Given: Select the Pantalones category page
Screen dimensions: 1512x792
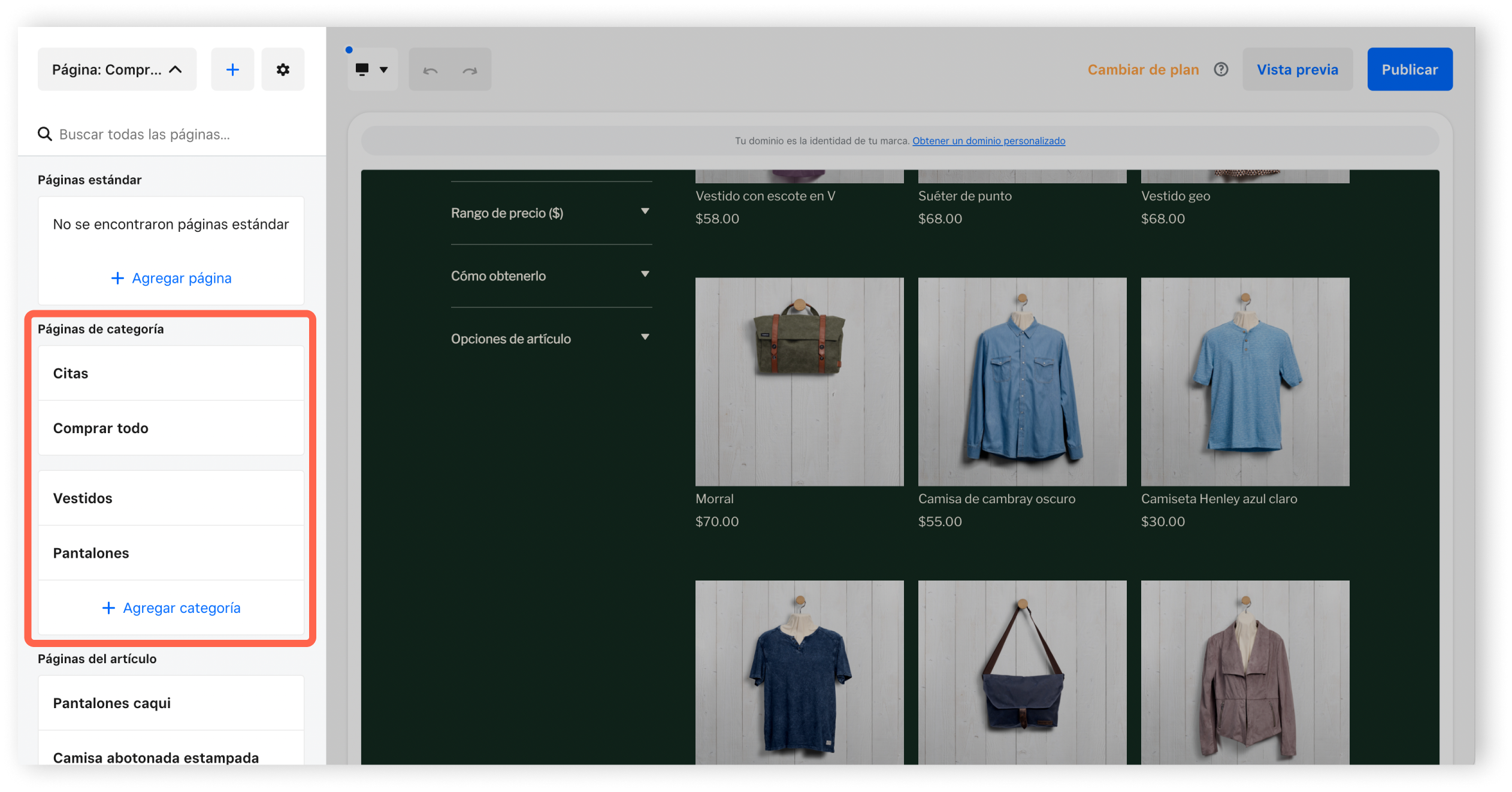Looking at the screenshot, I should pyautogui.click(x=171, y=553).
